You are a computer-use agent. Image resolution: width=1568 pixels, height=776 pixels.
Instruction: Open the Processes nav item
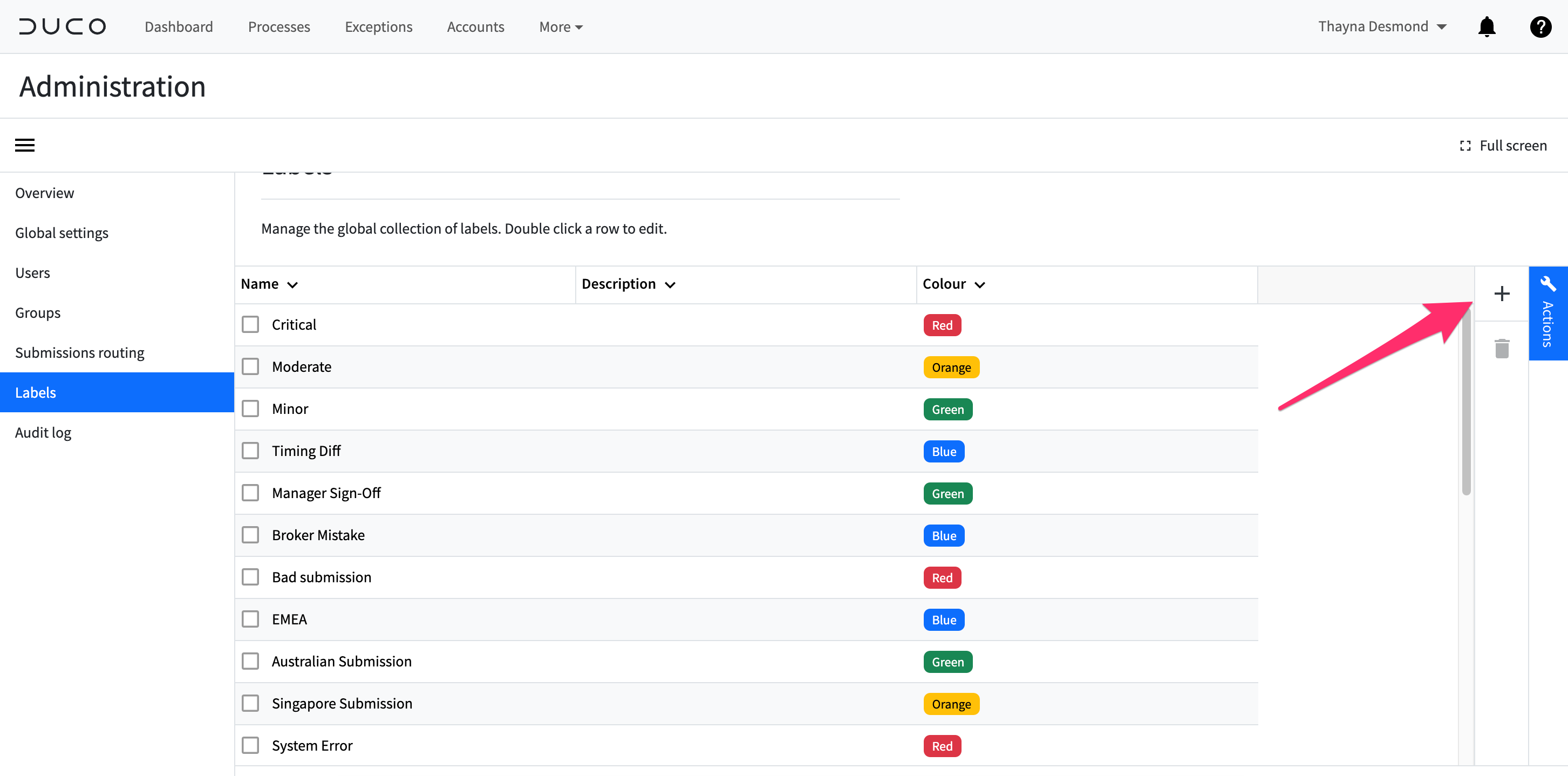click(279, 27)
